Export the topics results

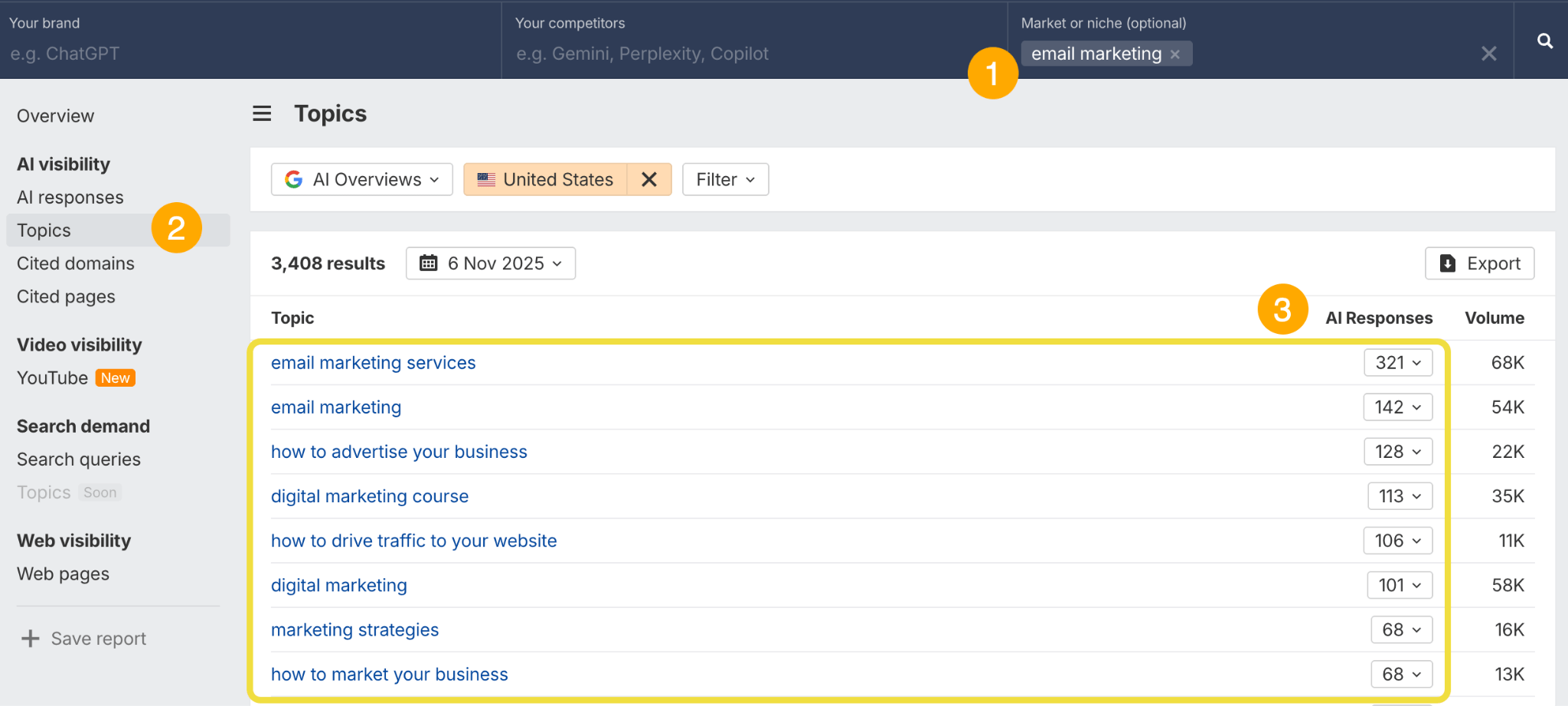pos(1479,263)
